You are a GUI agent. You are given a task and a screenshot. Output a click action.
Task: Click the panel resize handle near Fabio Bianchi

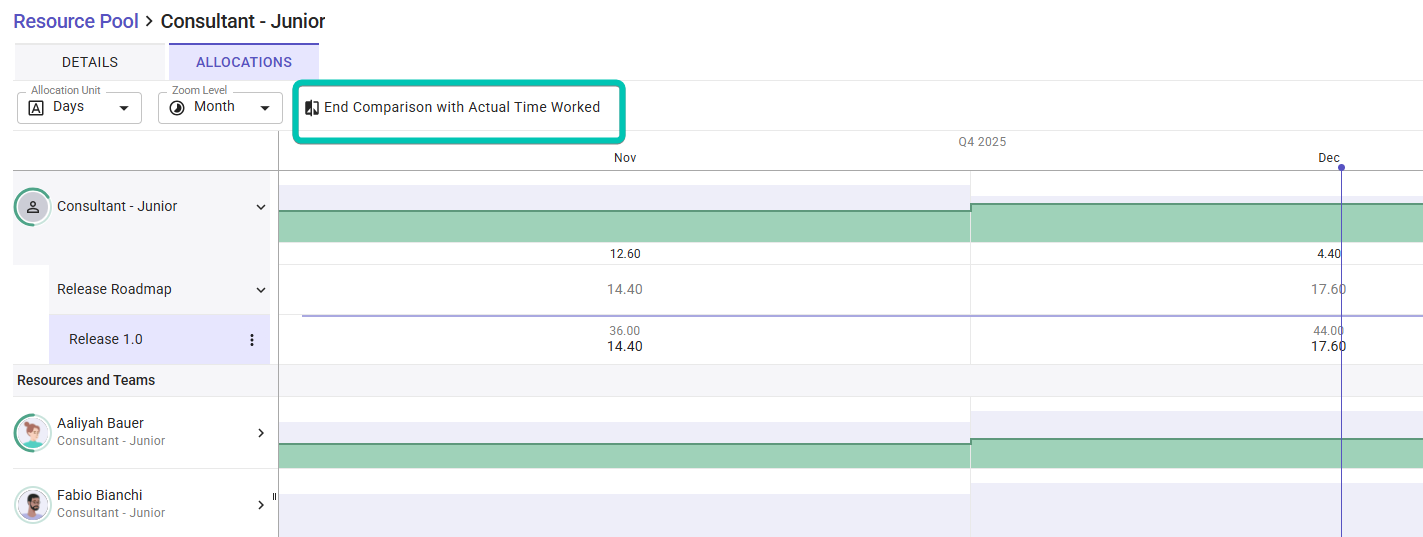tap(274, 496)
